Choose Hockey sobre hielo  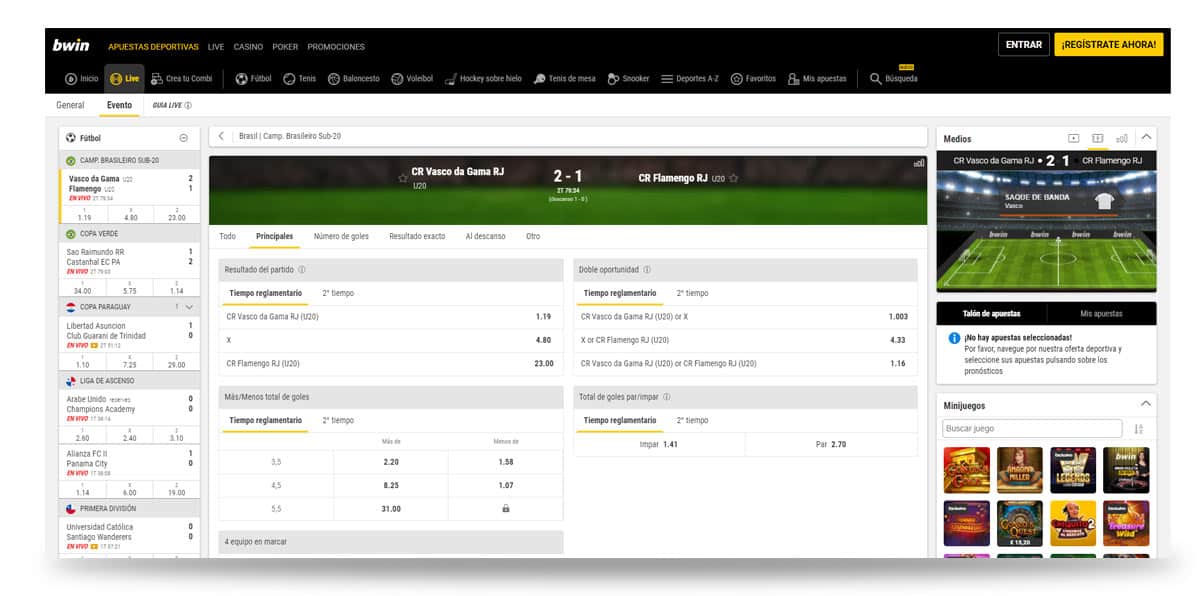(x=483, y=78)
